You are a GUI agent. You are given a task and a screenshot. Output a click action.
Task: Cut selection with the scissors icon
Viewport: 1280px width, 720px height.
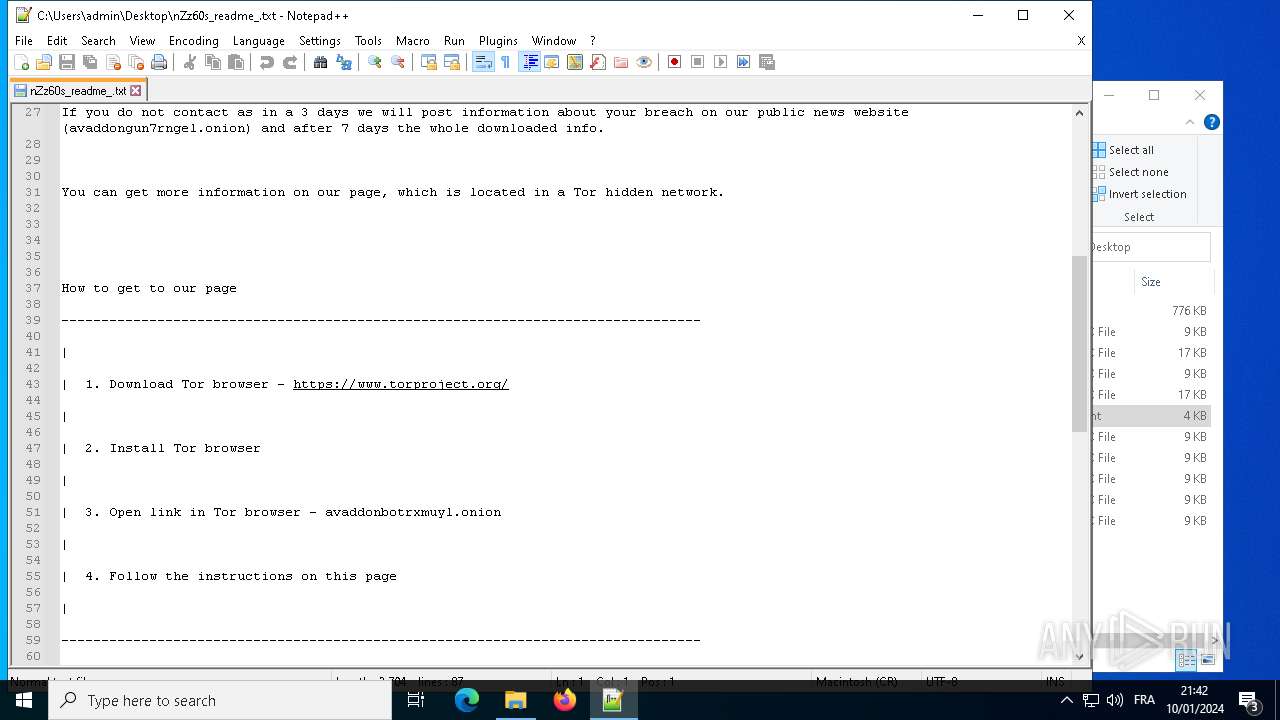[190, 62]
